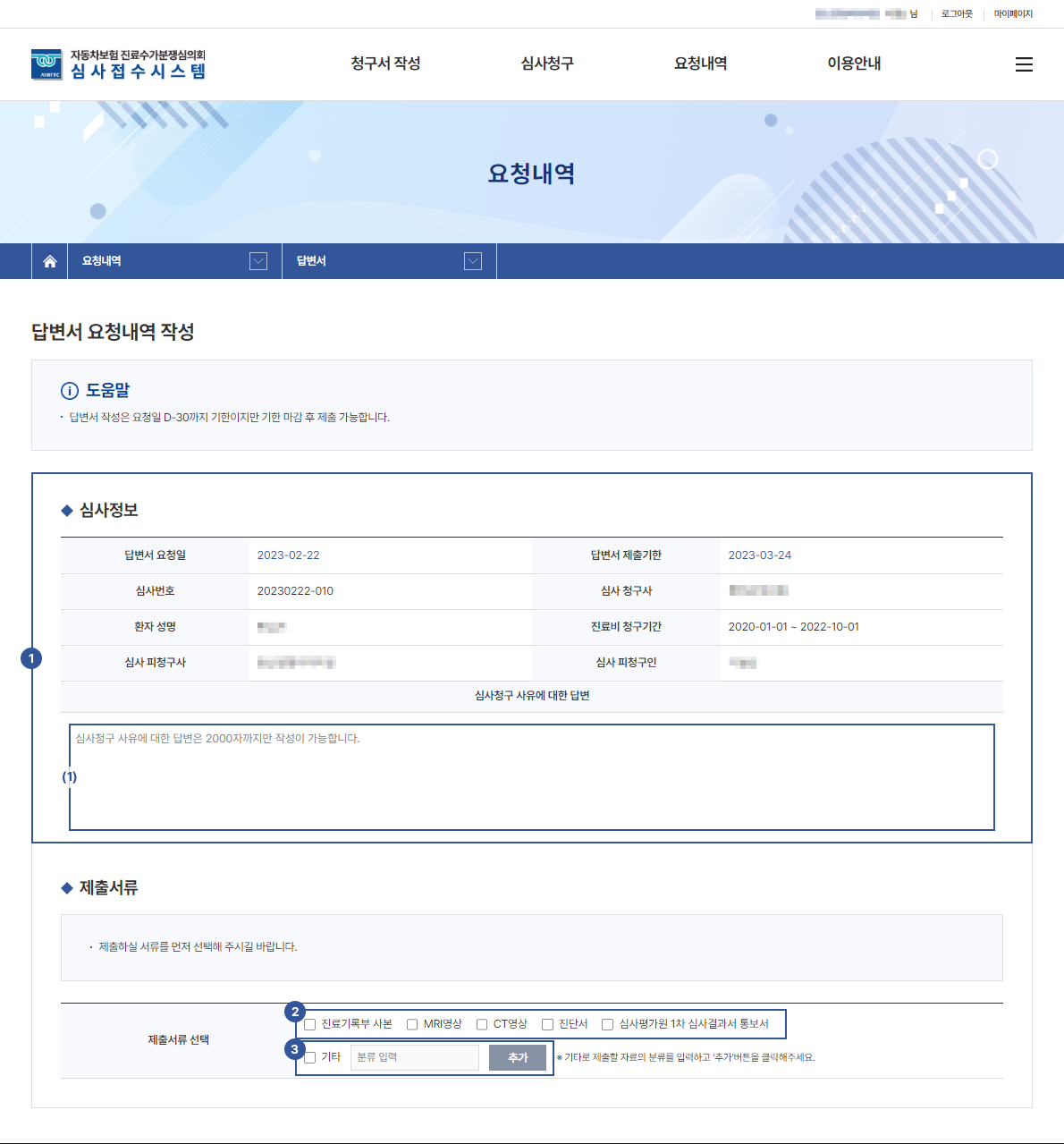The image size is (1064, 1144).
Task: Open the 심사청구 menu
Action: [547, 64]
